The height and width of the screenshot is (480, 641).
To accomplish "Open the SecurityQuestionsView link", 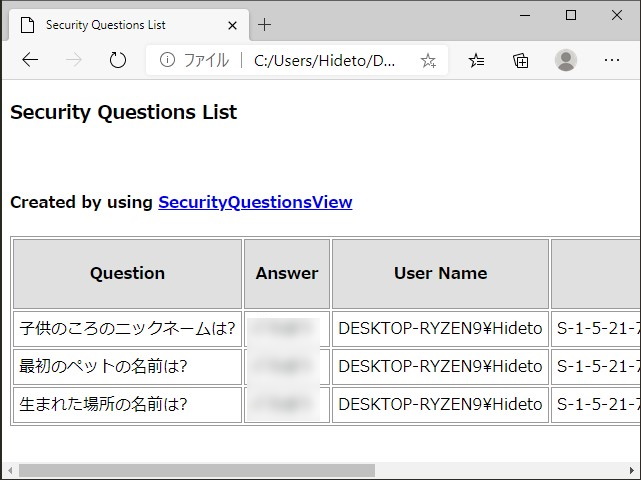I will (255, 202).
